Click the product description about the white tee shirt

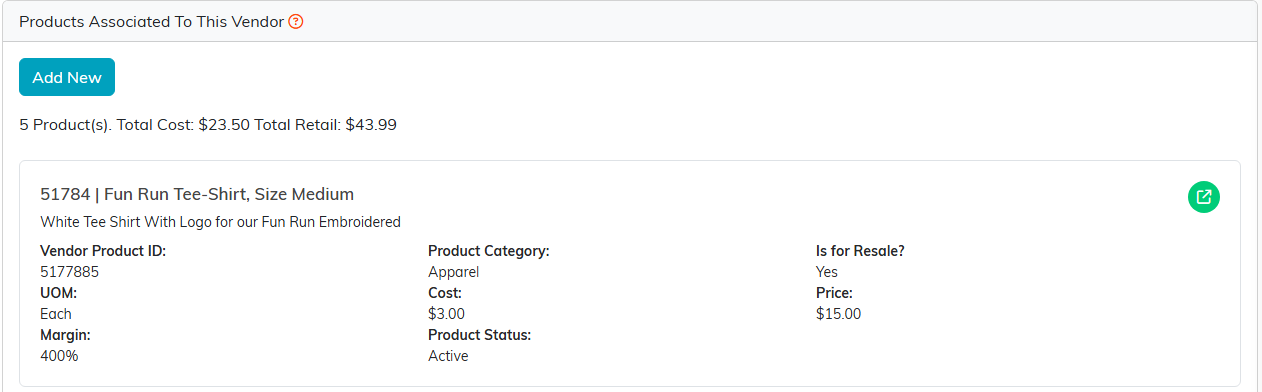pos(220,222)
